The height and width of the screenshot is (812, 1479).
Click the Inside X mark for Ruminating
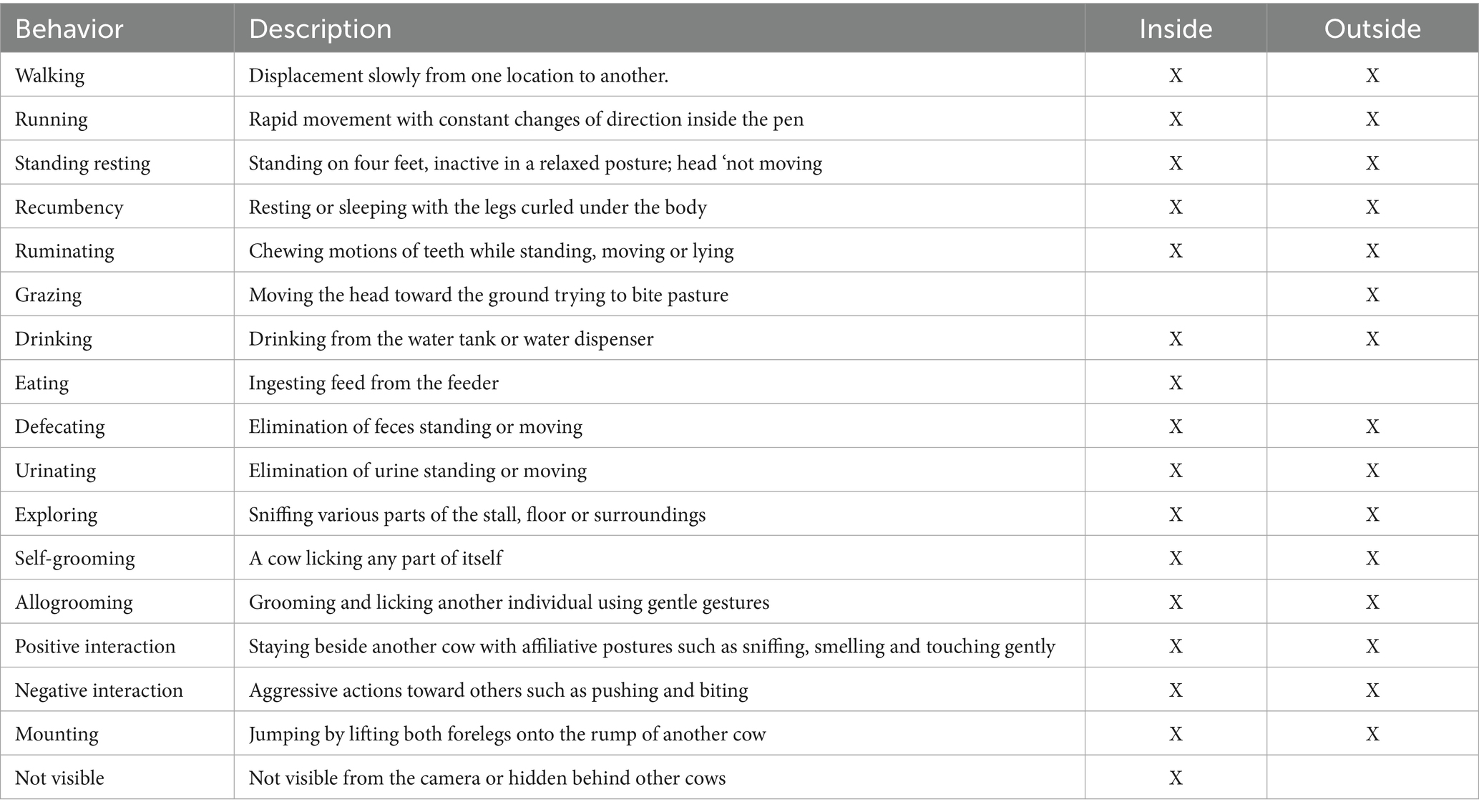tap(1176, 251)
